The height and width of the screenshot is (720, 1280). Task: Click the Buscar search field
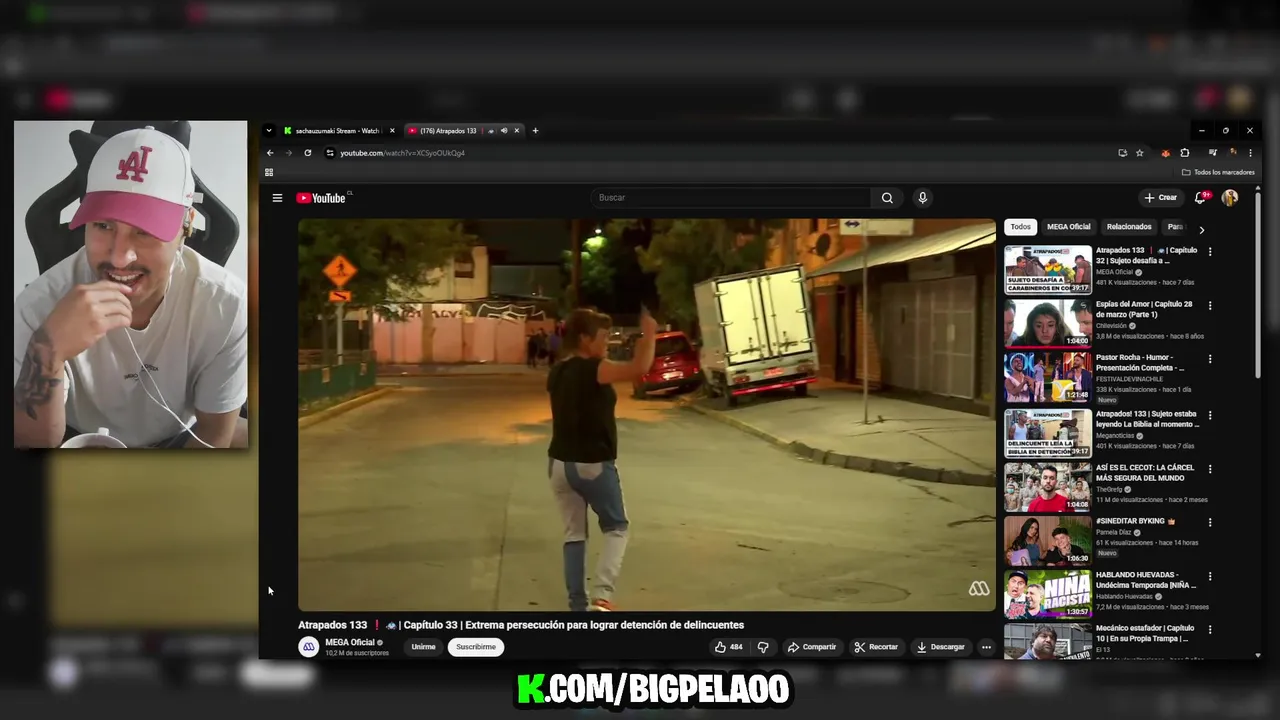732,198
